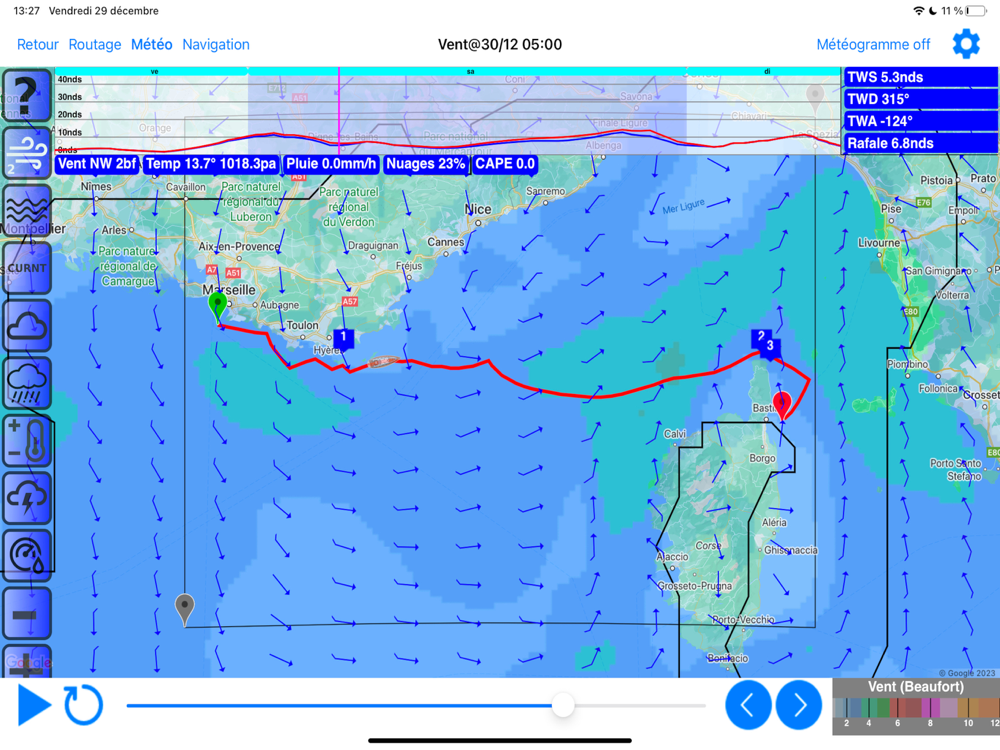This screenshot has height=750, width=1000.
Task: Tap the Temp 13.7° 1018.3pa label
Action: (211, 164)
